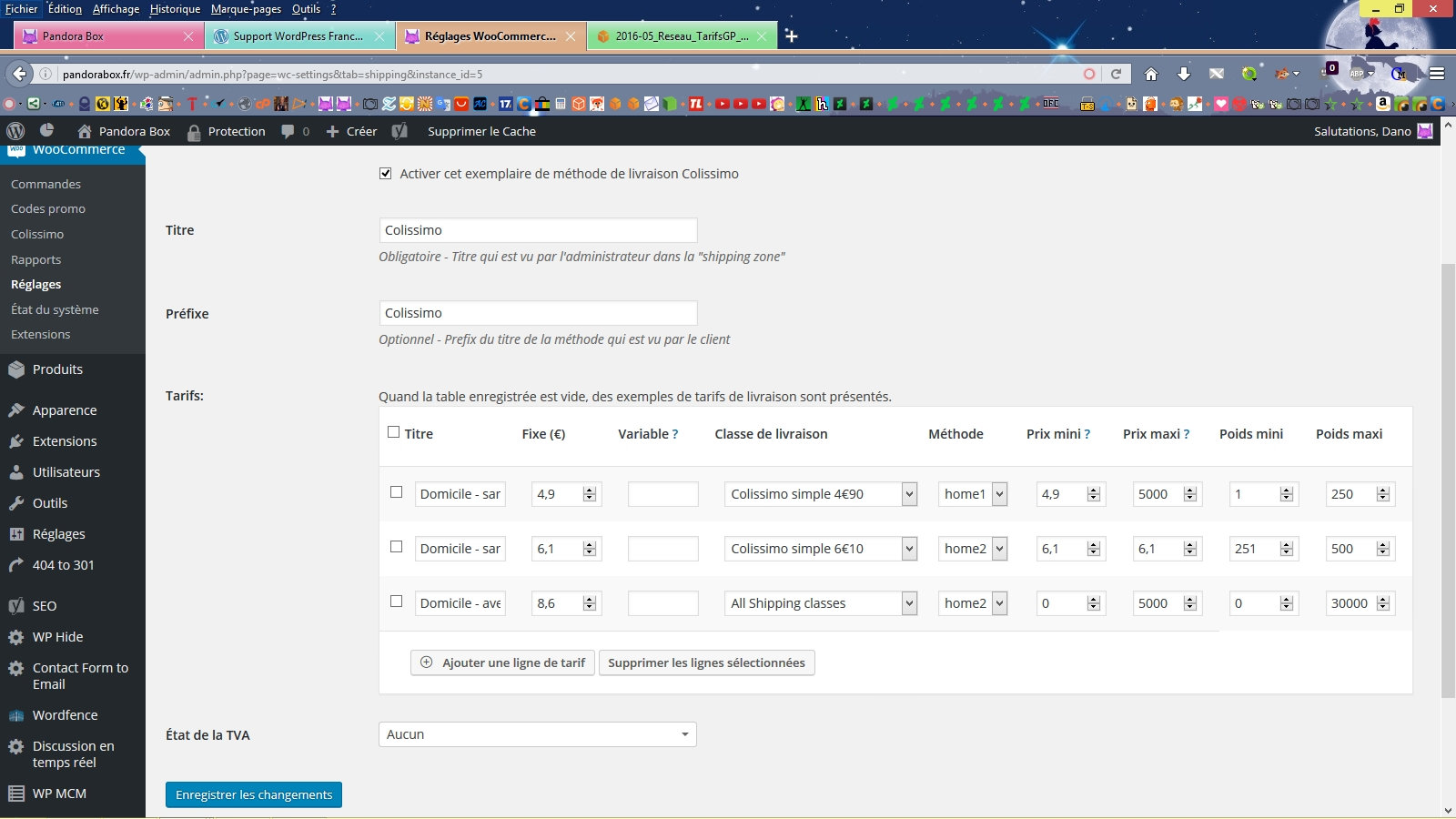Open the browser hamburger menu
Screen dimensions: 1456x819
1437,74
